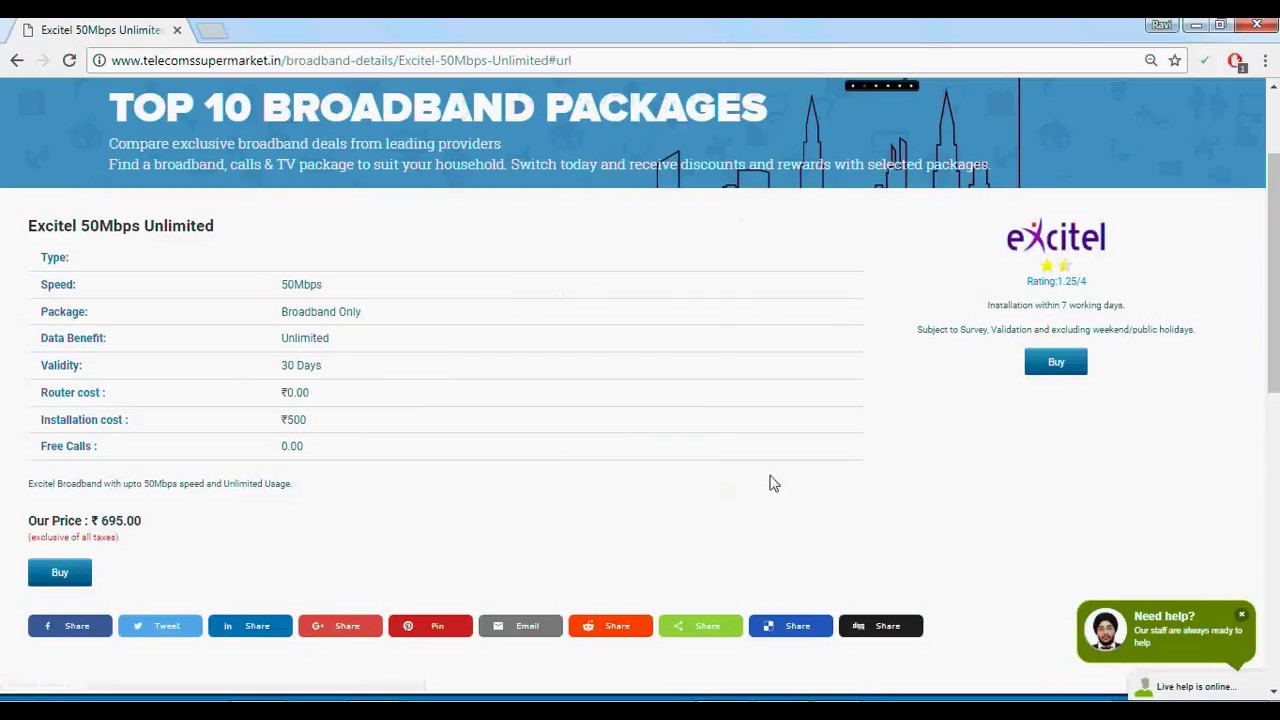This screenshot has width=1280, height=720.
Task: Click the yellow rating stars
Action: click(x=1055, y=265)
